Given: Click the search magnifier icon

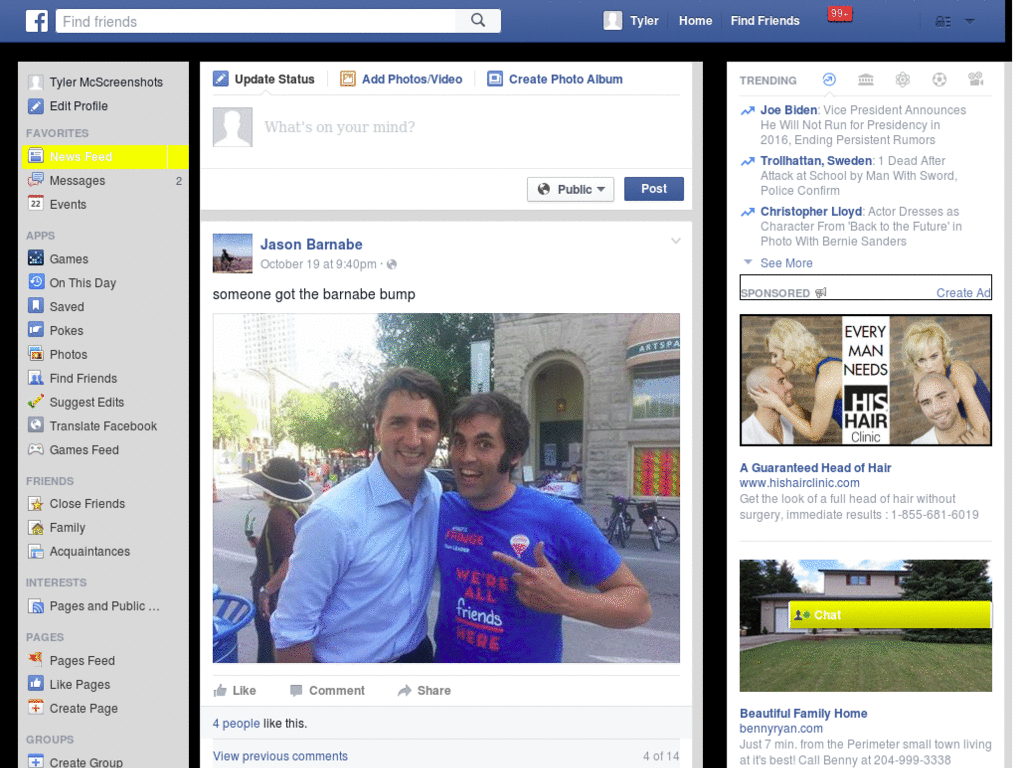Looking at the screenshot, I should pyautogui.click(x=478, y=20).
